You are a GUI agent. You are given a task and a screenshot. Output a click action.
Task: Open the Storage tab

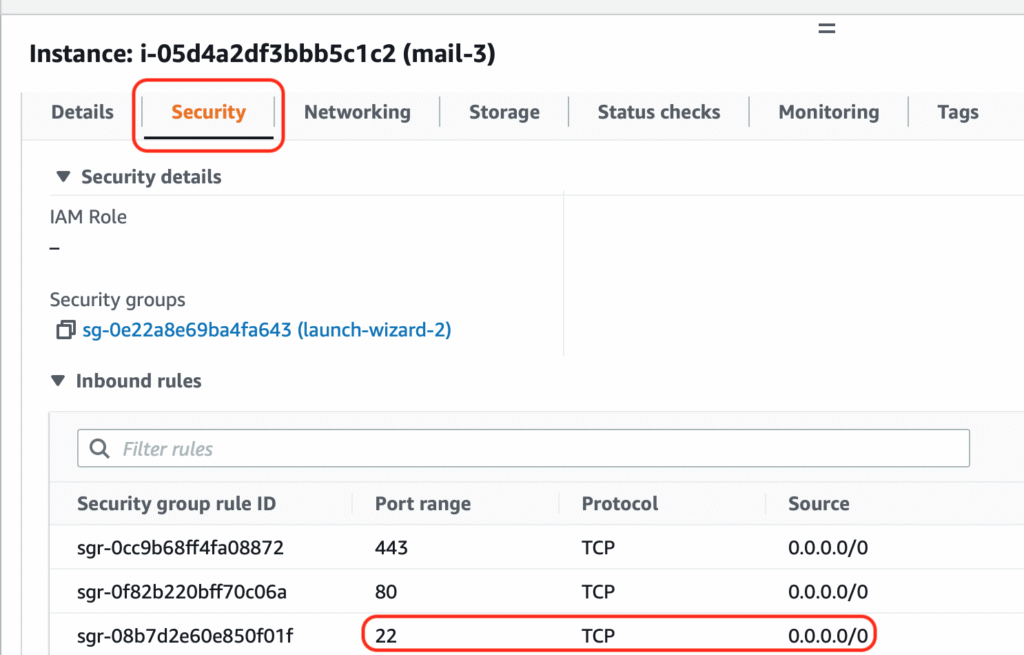(504, 112)
